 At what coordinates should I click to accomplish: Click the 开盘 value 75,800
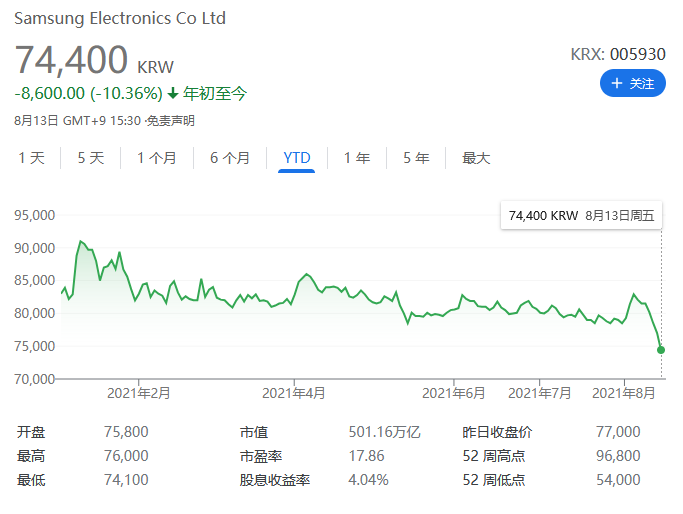click(126, 432)
